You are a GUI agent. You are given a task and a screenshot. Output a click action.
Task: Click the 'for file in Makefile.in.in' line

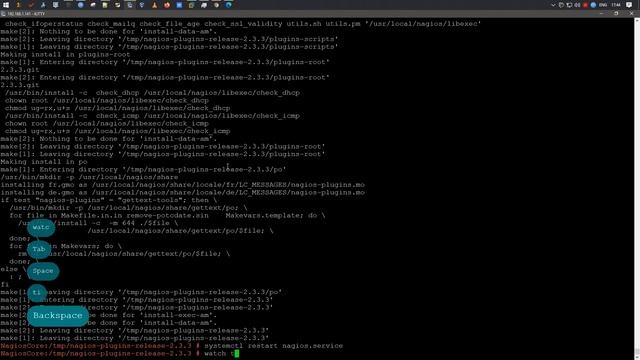[x=167, y=216]
